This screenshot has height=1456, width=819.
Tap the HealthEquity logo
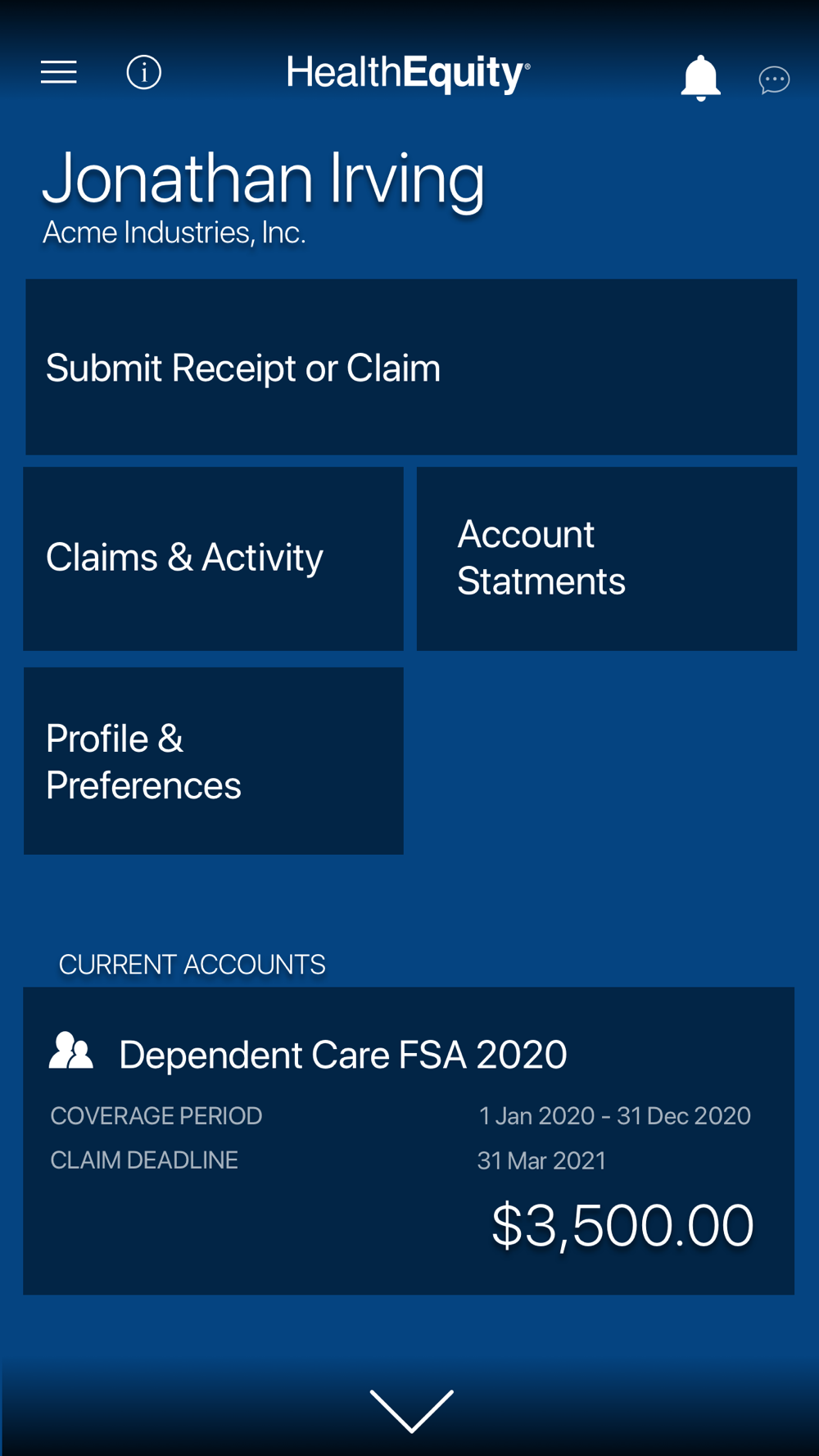point(408,74)
